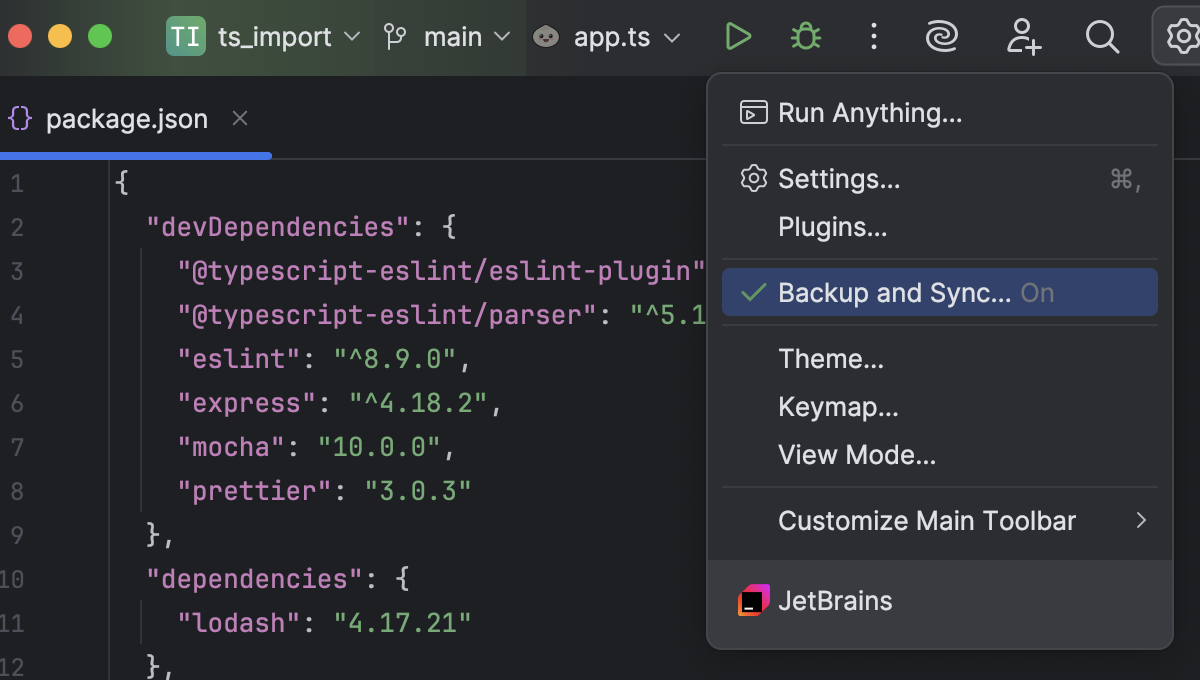
Task: Open Code With Me add-user icon
Action: coord(1023,37)
